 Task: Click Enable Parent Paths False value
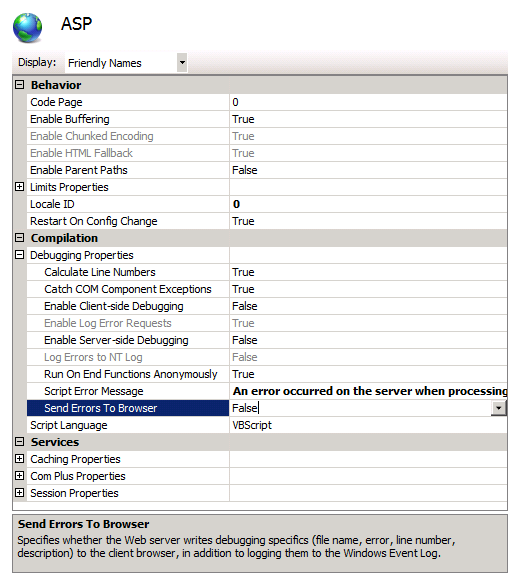point(368,170)
